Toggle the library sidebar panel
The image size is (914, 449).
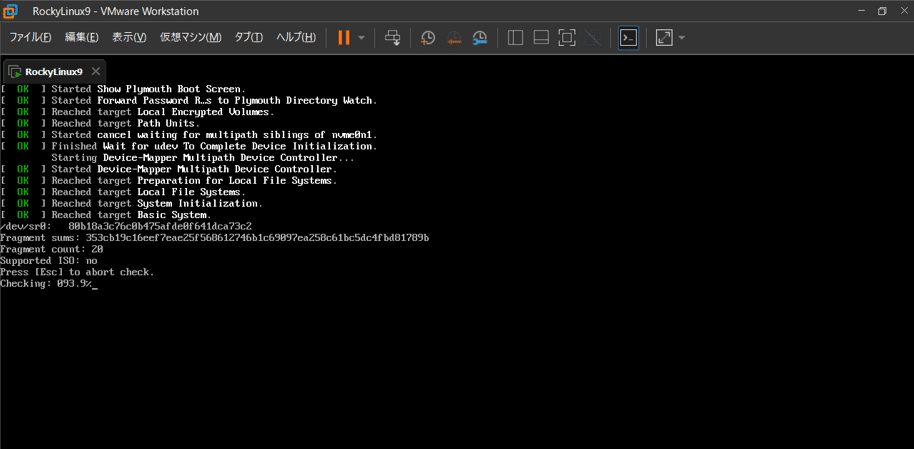(x=515, y=38)
